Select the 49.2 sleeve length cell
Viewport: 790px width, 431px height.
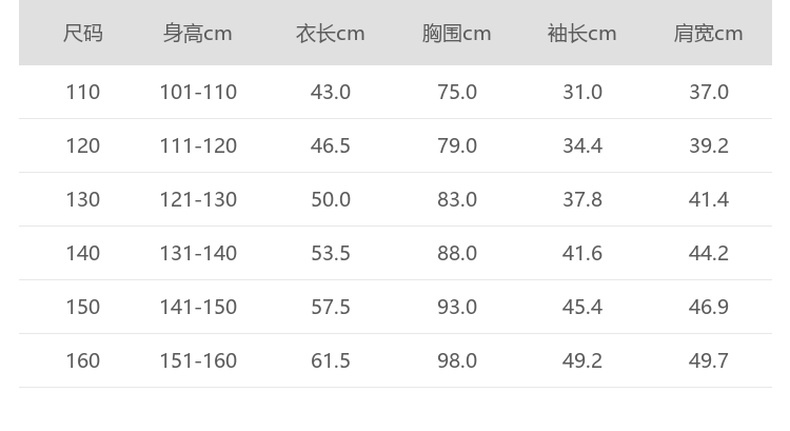tap(582, 361)
